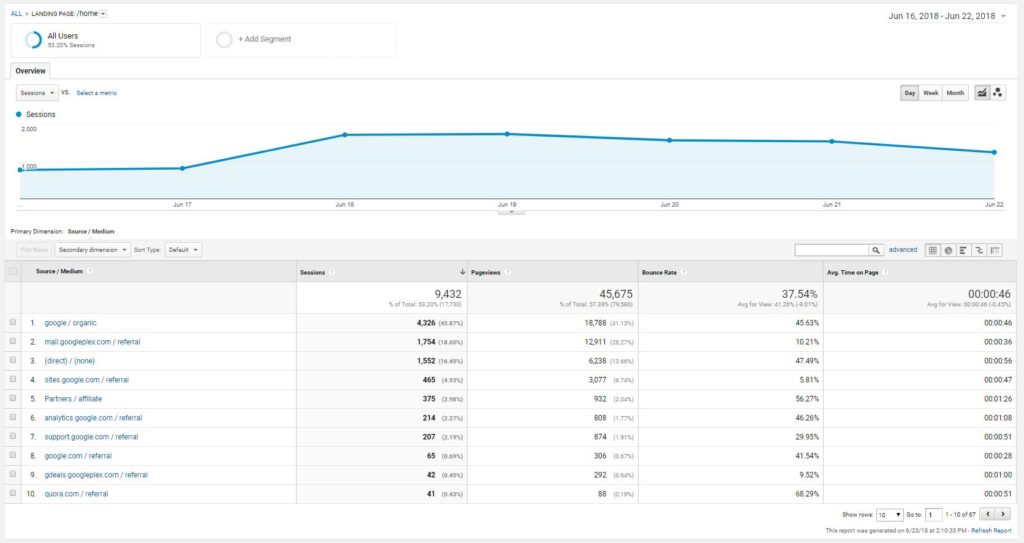Collapse the chart using the small handle
Image resolution: width=1024 pixels, height=543 pixels.
pyautogui.click(x=511, y=212)
